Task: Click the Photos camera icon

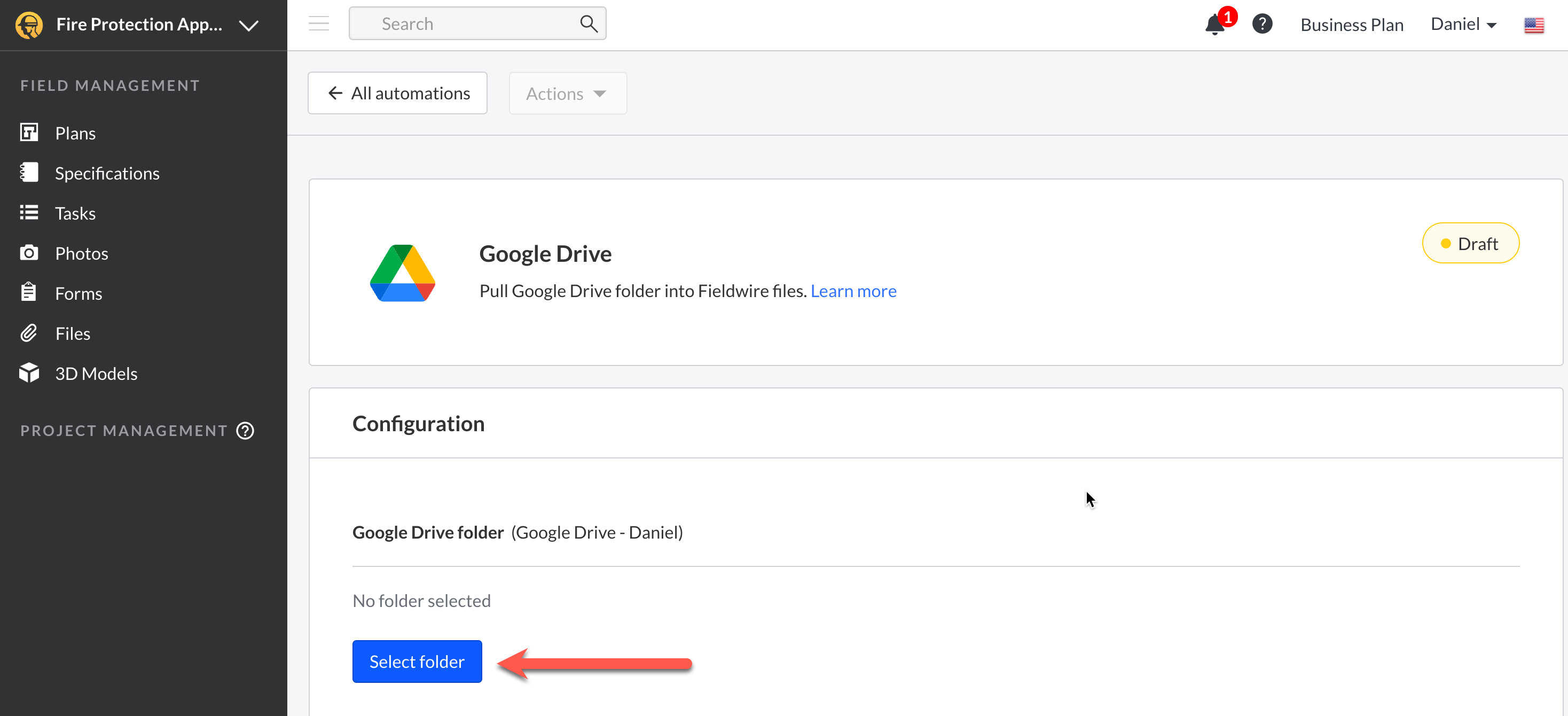Action: tap(29, 252)
